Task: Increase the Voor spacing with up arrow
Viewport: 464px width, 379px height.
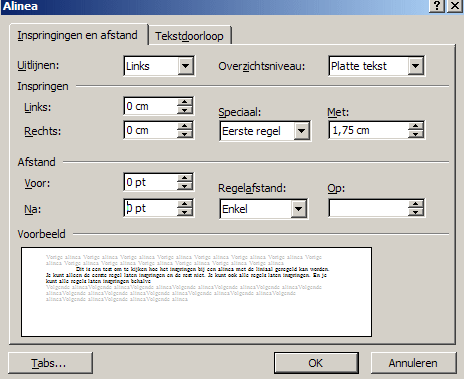Action: [185, 178]
